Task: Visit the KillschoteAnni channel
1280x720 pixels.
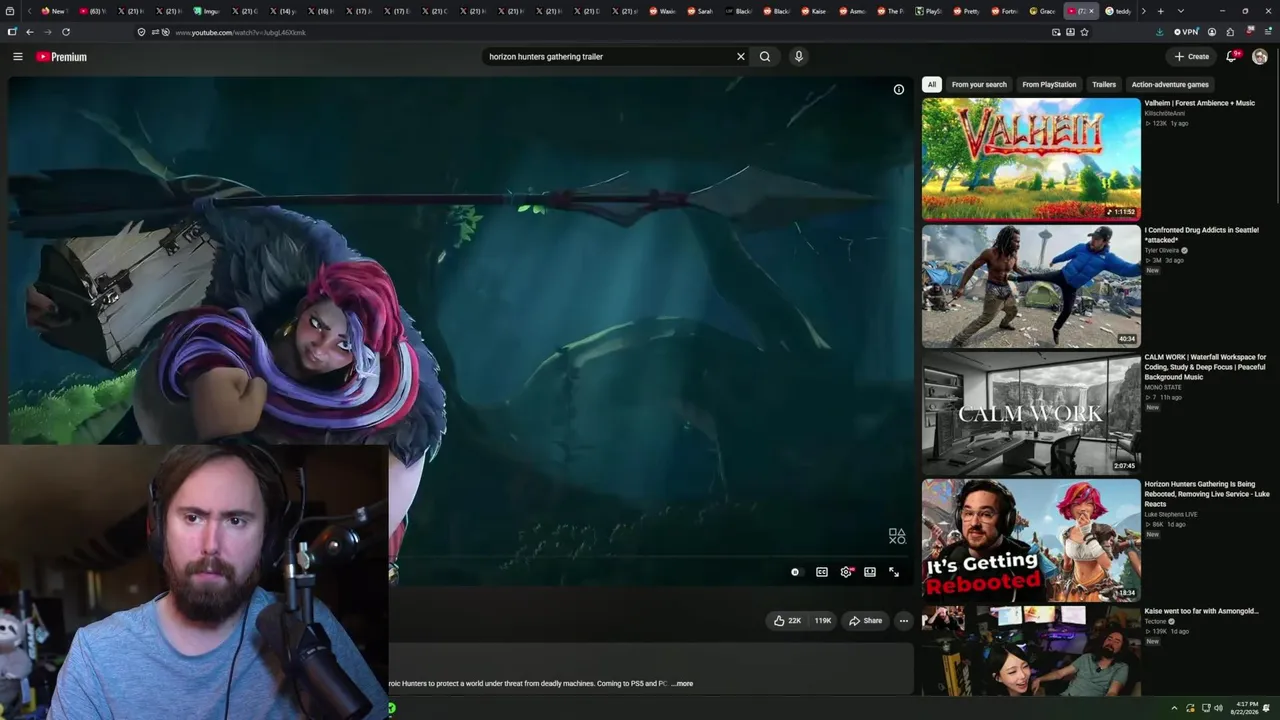Action: 1164,113
